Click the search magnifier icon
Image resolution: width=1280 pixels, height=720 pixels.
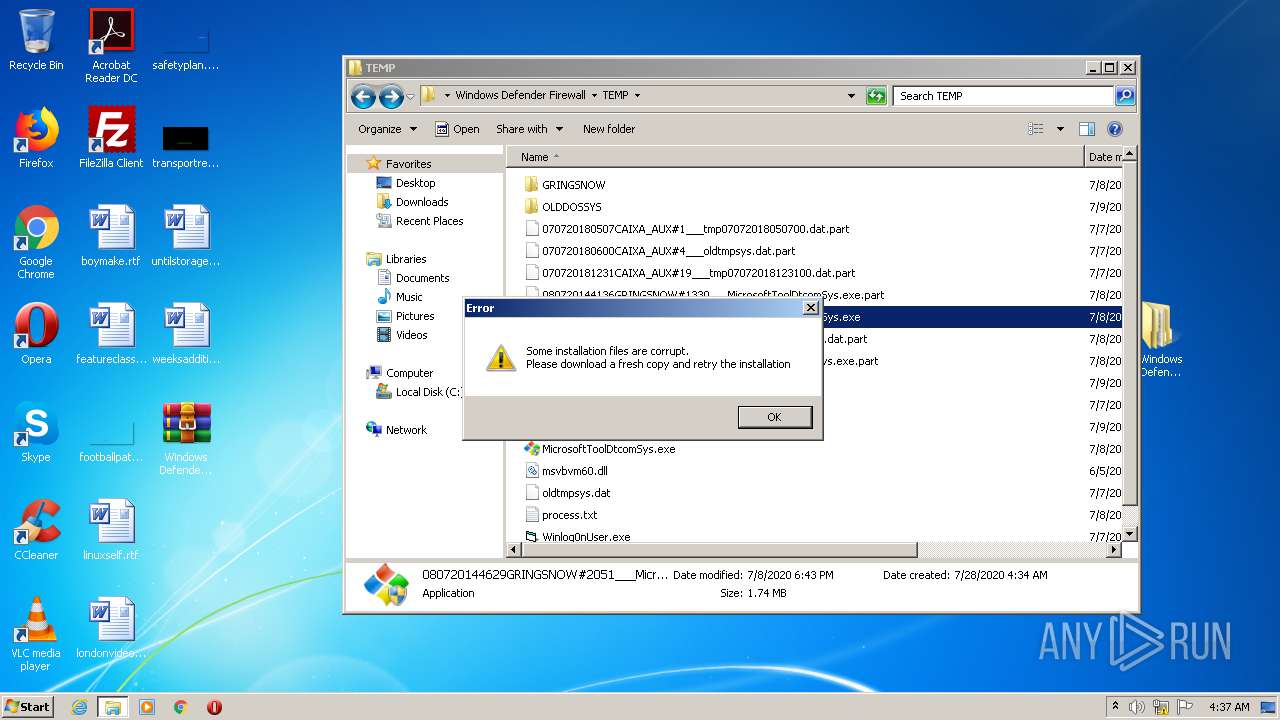click(1125, 96)
